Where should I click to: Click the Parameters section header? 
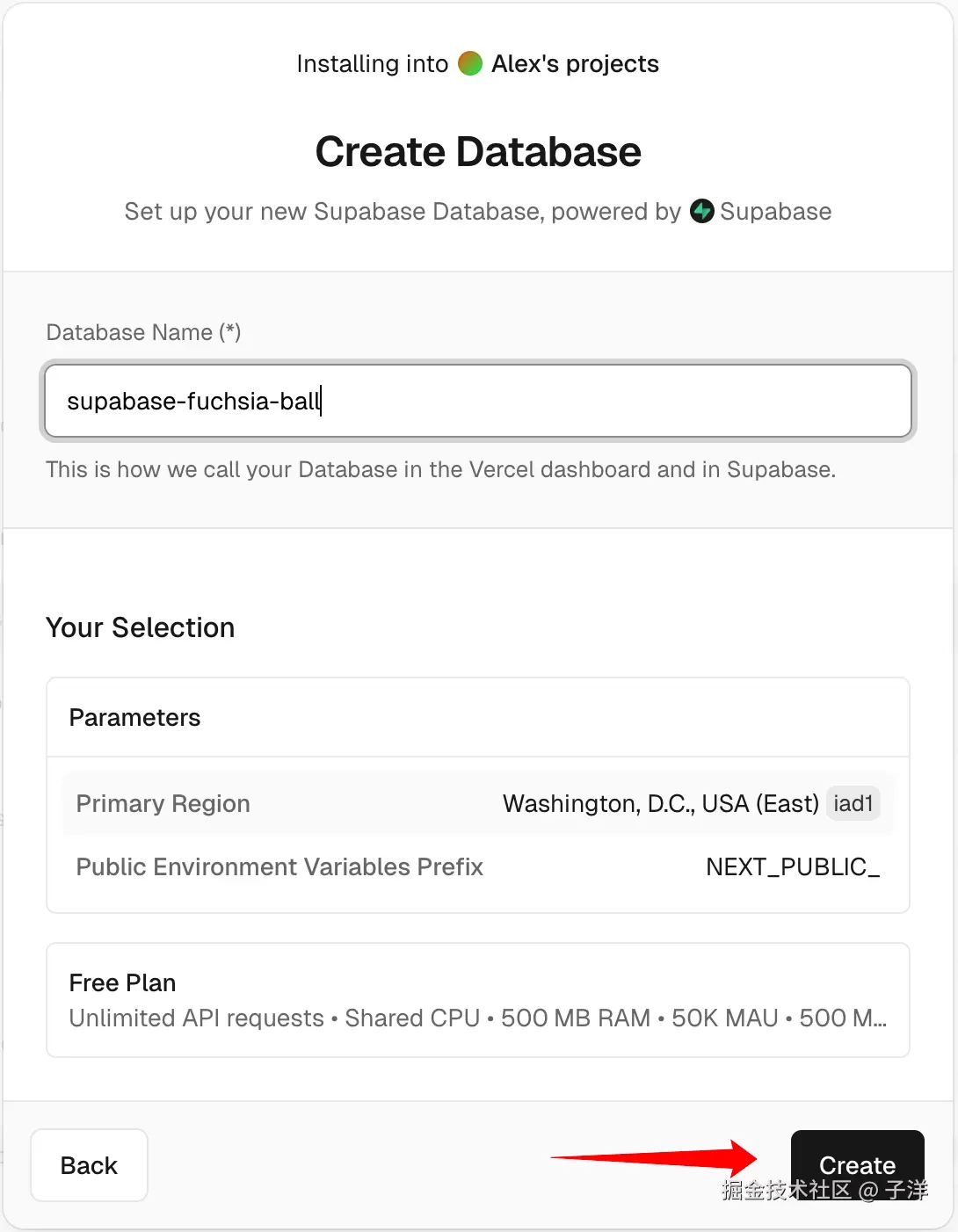point(135,718)
